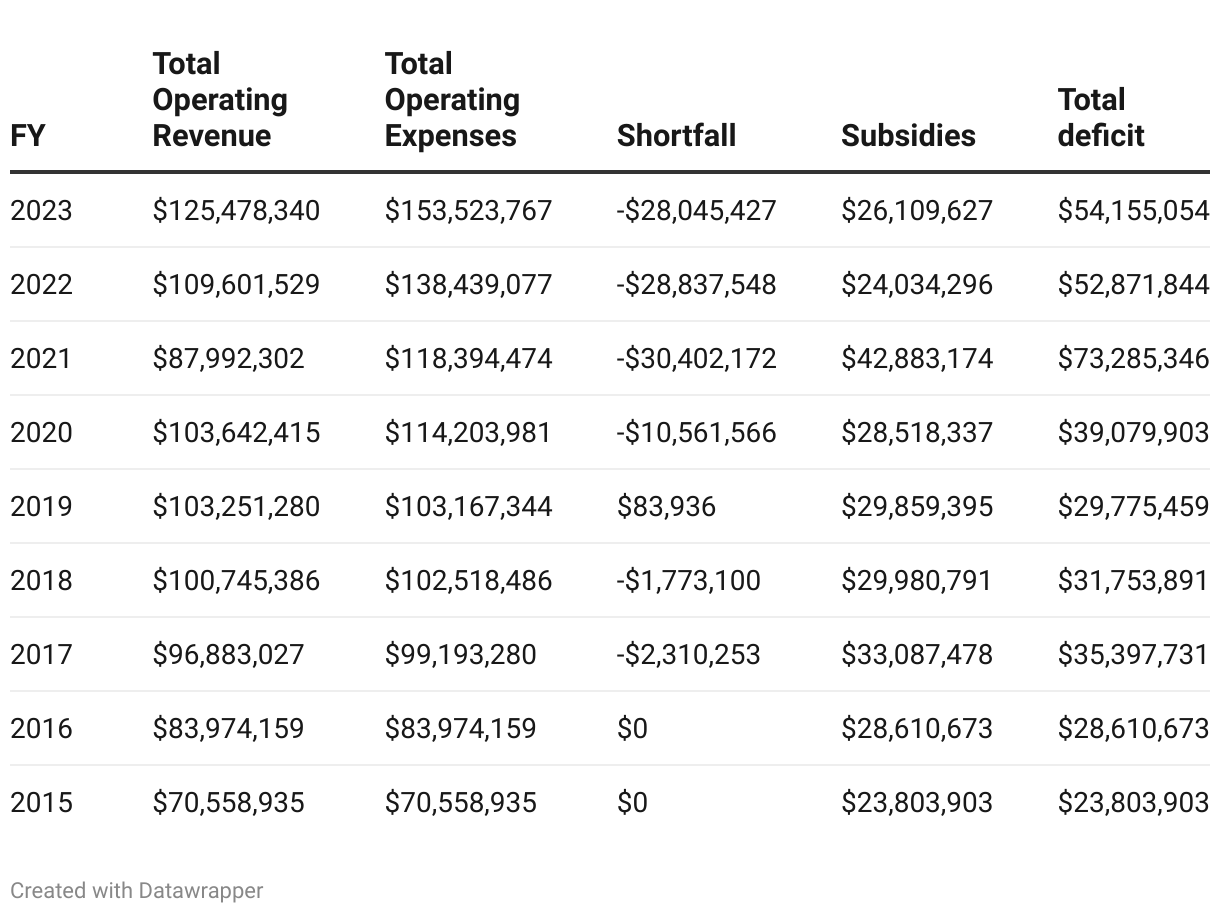
Task: Open the Created with Datawrapper link
Action: click(137, 890)
